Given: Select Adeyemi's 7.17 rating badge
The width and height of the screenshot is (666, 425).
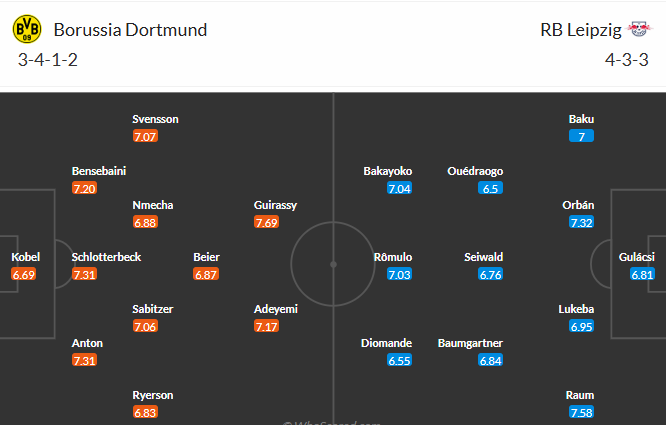Looking at the screenshot, I should pyautogui.click(x=266, y=327).
